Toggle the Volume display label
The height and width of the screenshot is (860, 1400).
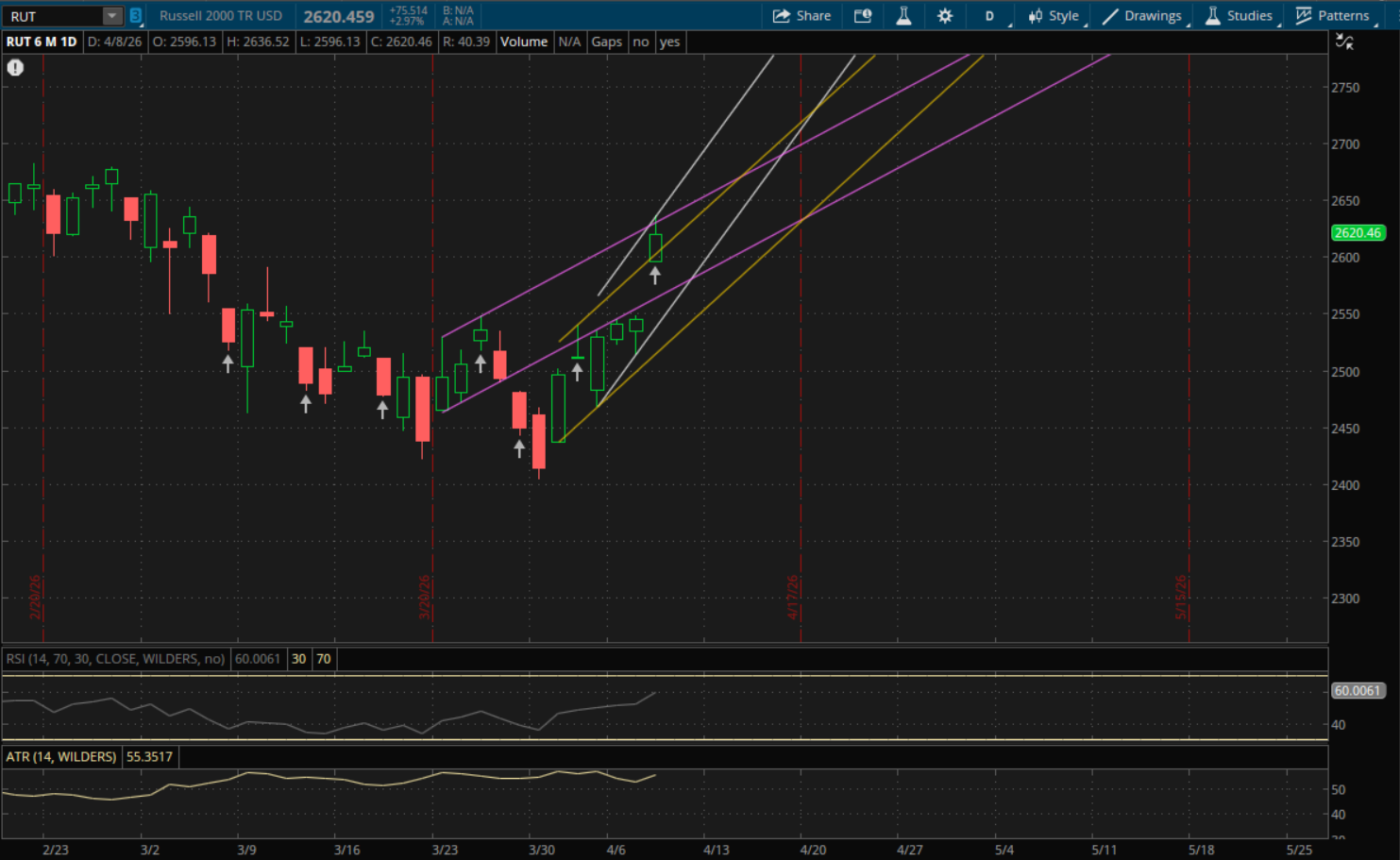pos(524,42)
